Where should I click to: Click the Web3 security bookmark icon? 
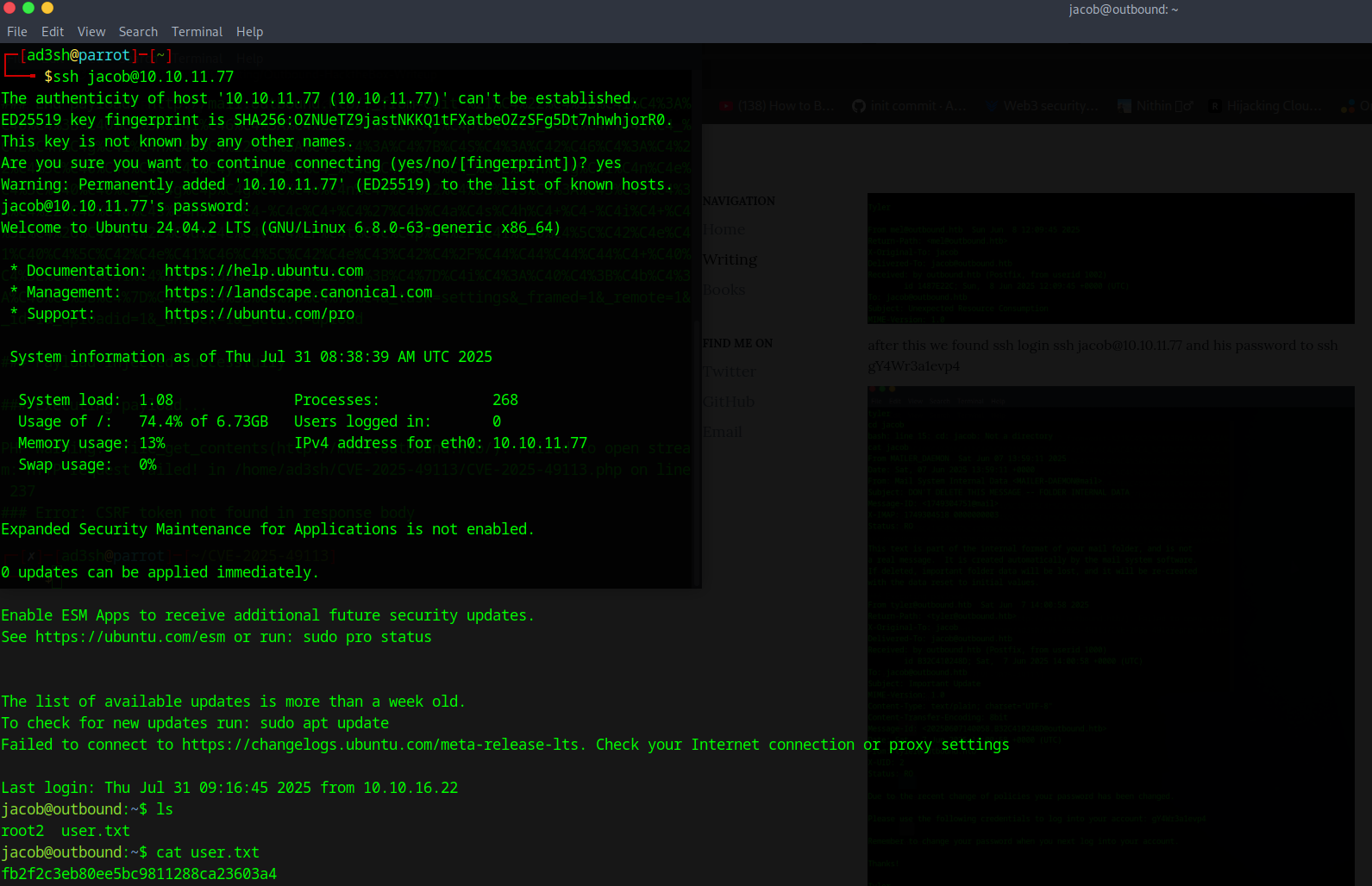[x=991, y=106]
